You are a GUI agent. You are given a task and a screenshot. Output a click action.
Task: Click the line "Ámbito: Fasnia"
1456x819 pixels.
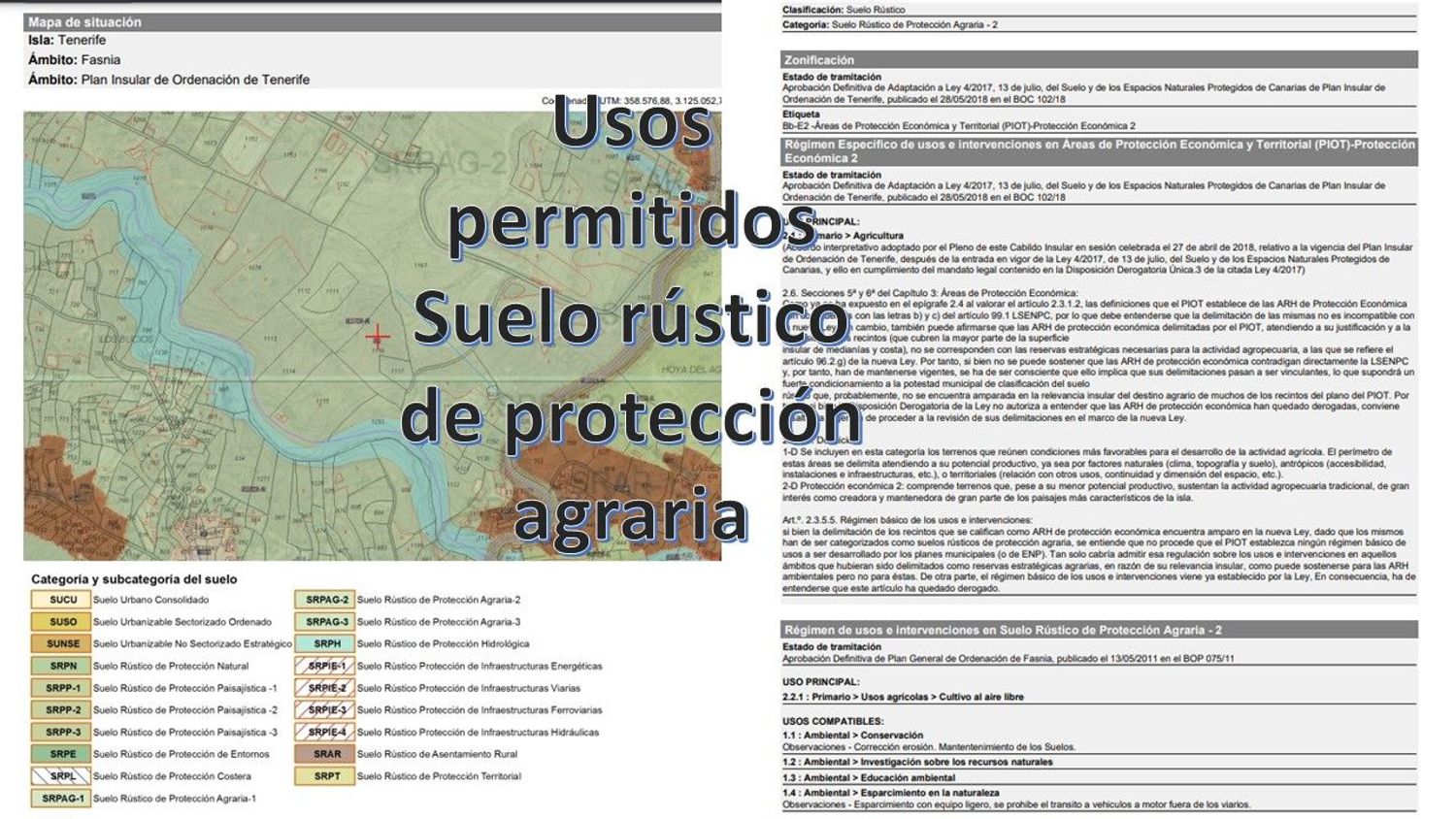[x=74, y=59]
